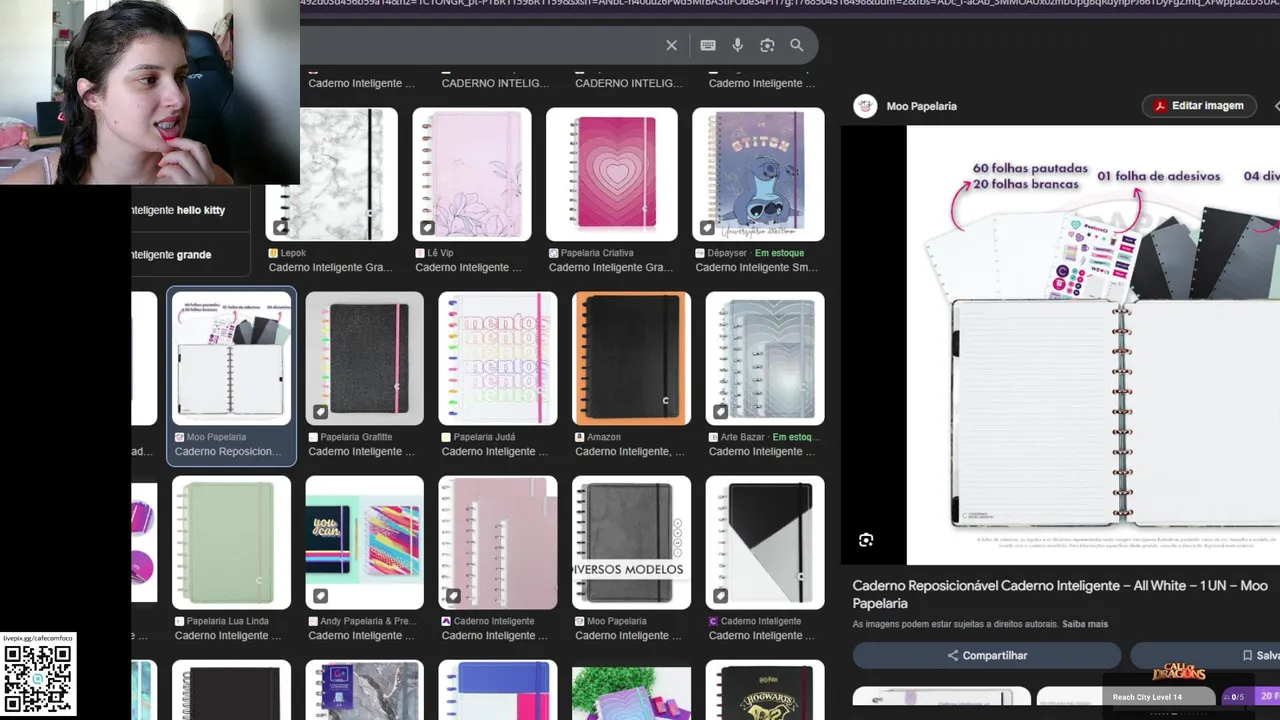Click the Compartilhar button

(x=987, y=655)
